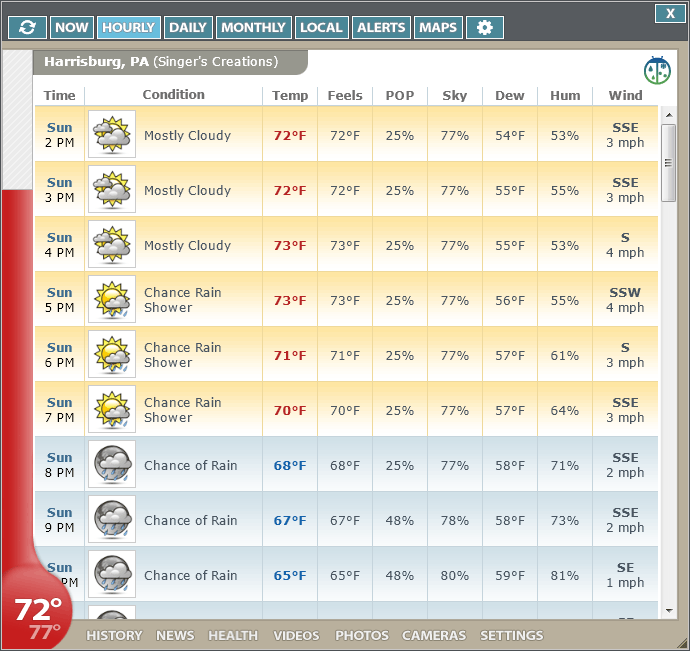Open the HEALTH link
Viewport: 690px width, 651px height.
(233, 636)
